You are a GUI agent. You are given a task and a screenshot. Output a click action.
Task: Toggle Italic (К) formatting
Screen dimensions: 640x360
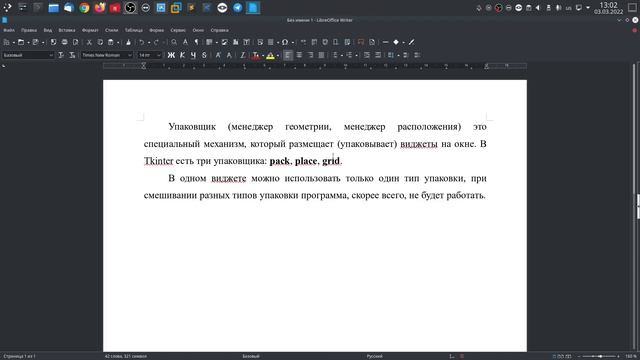(182, 55)
